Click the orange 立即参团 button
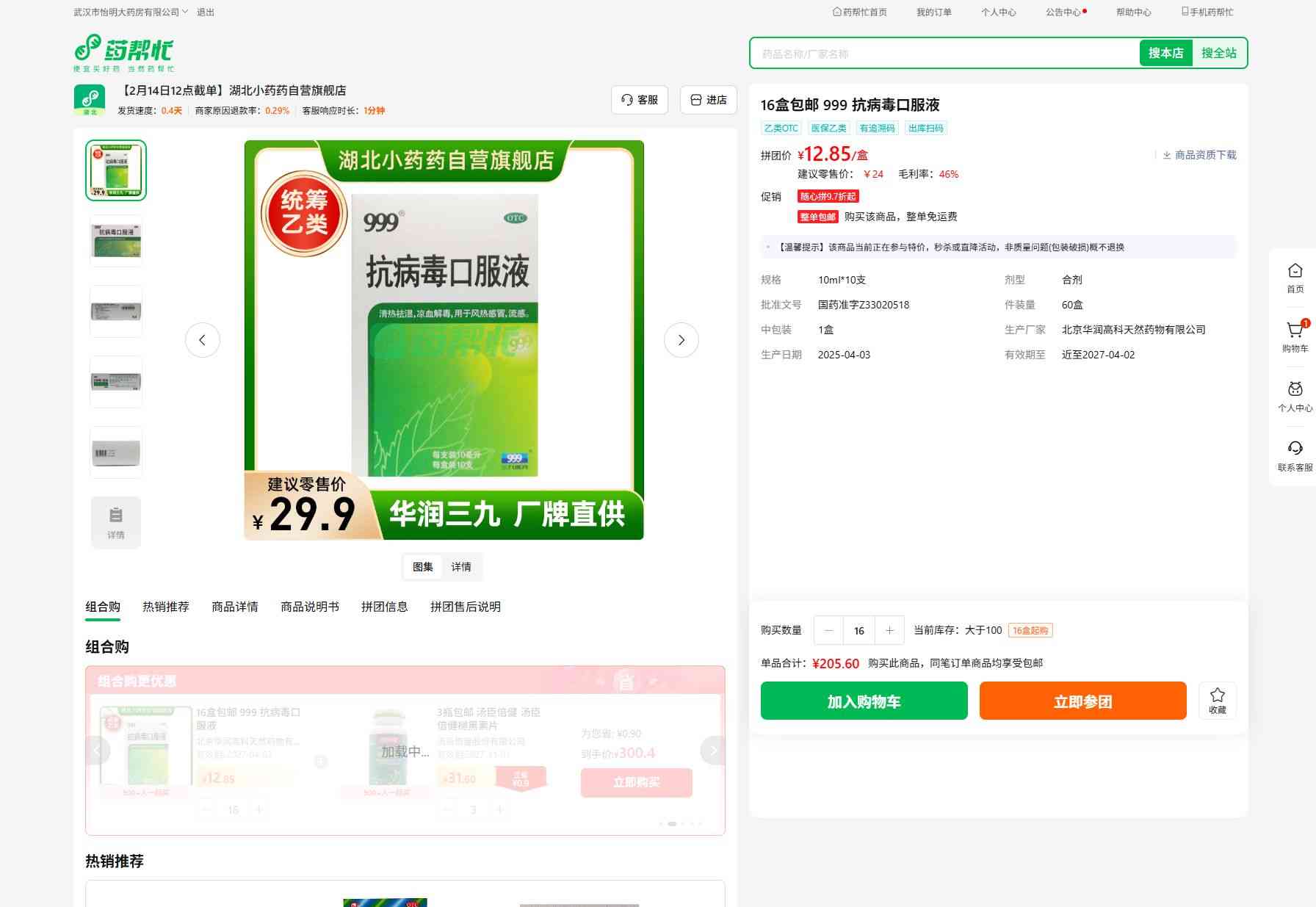This screenshot has width=1316, height=907. click(1082, 701)
